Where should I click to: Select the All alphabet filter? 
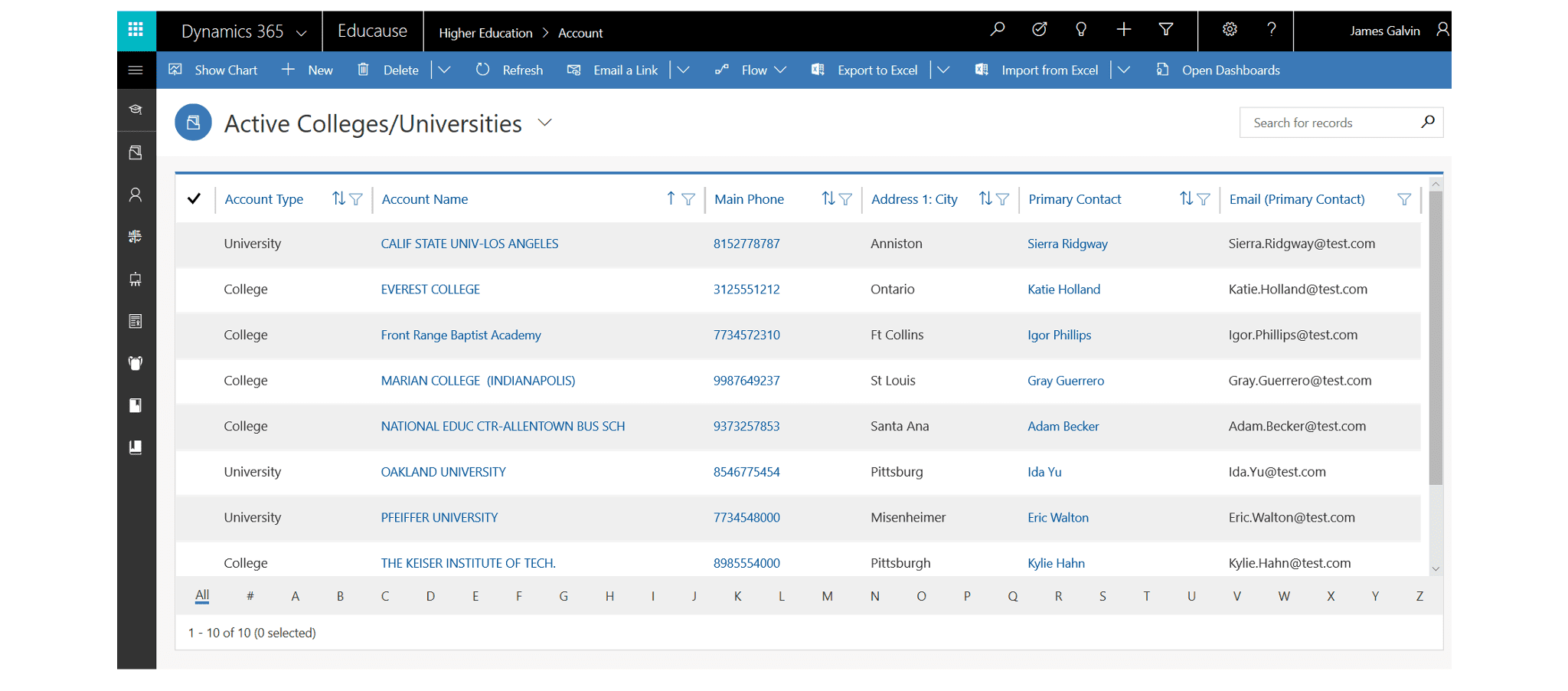(x=202, y=595)
